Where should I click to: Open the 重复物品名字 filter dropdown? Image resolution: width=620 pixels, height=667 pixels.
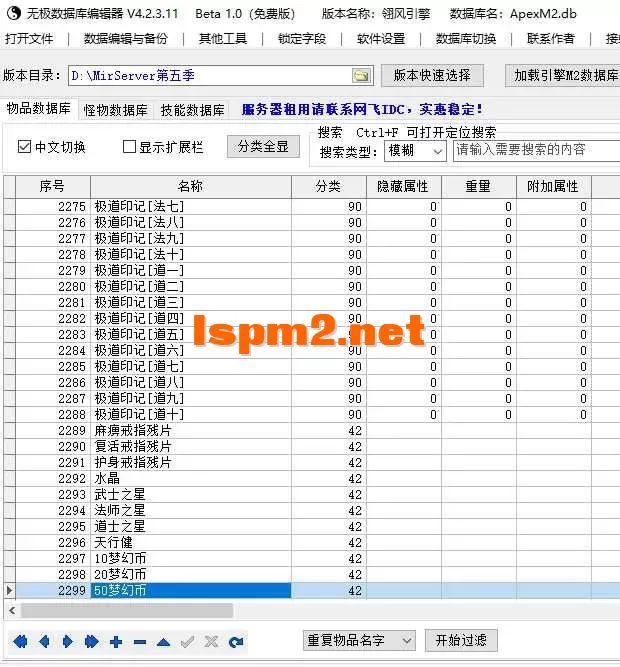(x=359, y=640)
